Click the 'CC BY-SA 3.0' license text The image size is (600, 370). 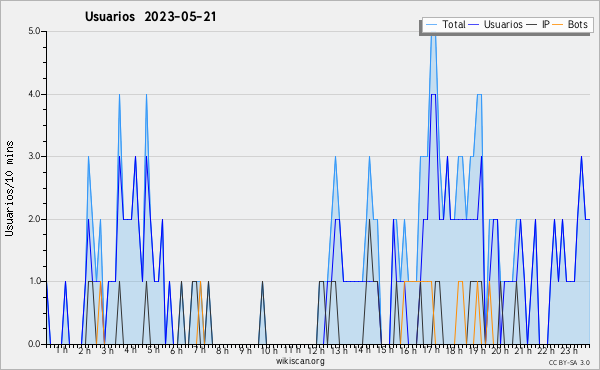569,363
